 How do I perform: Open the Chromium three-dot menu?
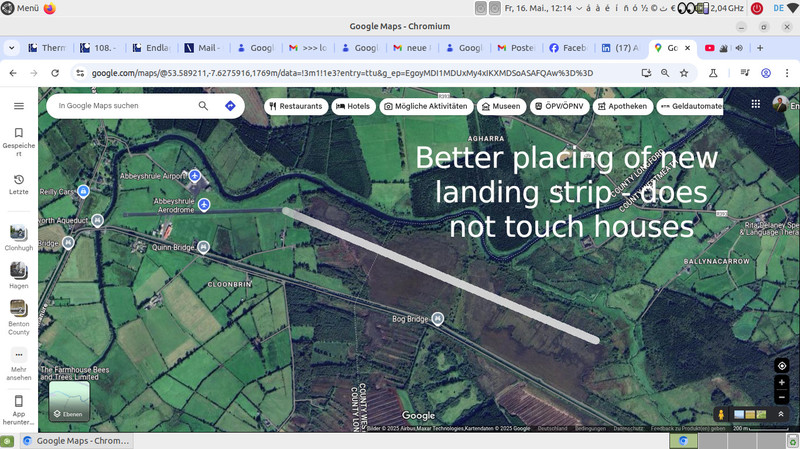click(787, 73)
